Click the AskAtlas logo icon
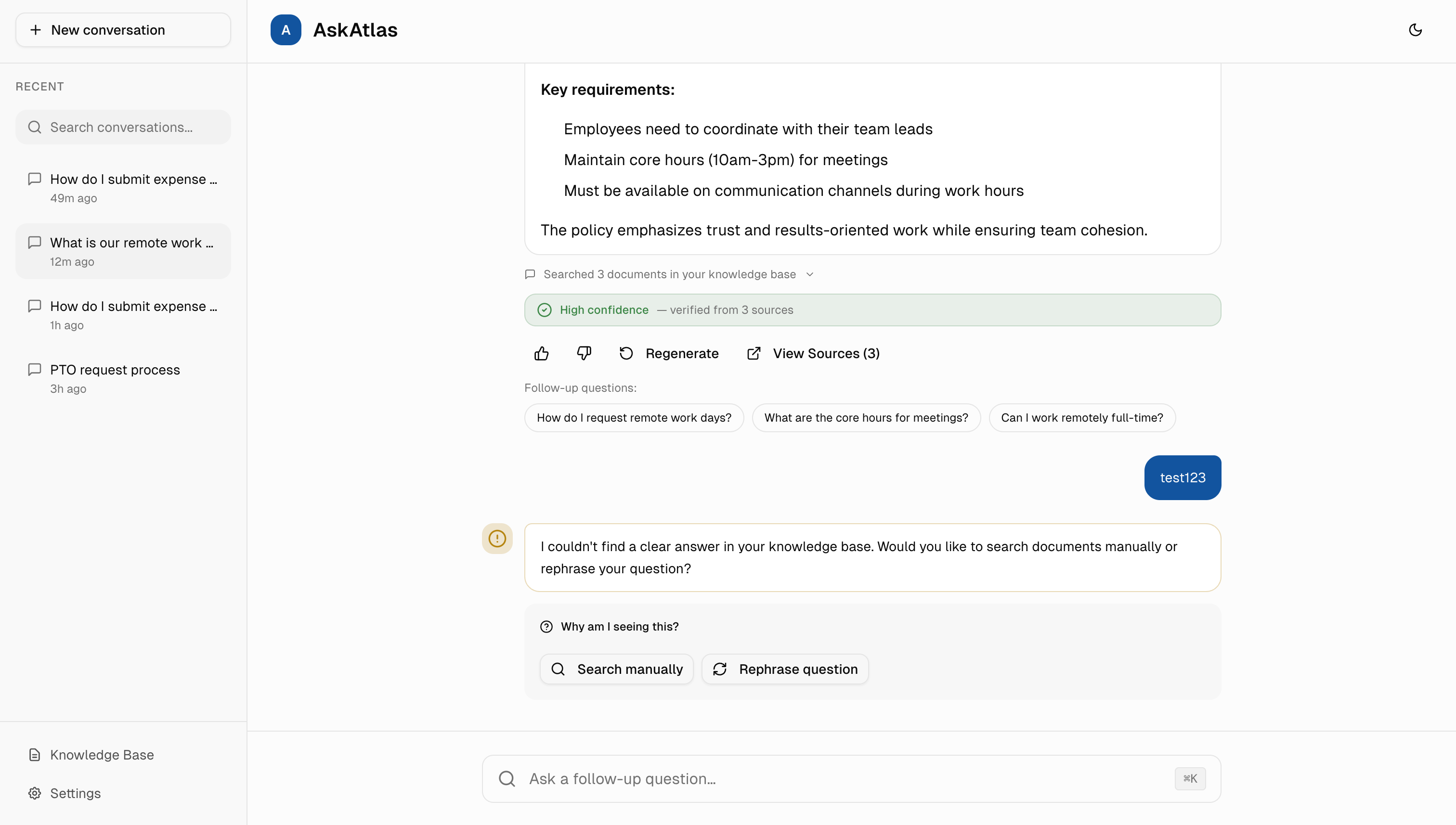1456x825 pixels. (286, 30)
